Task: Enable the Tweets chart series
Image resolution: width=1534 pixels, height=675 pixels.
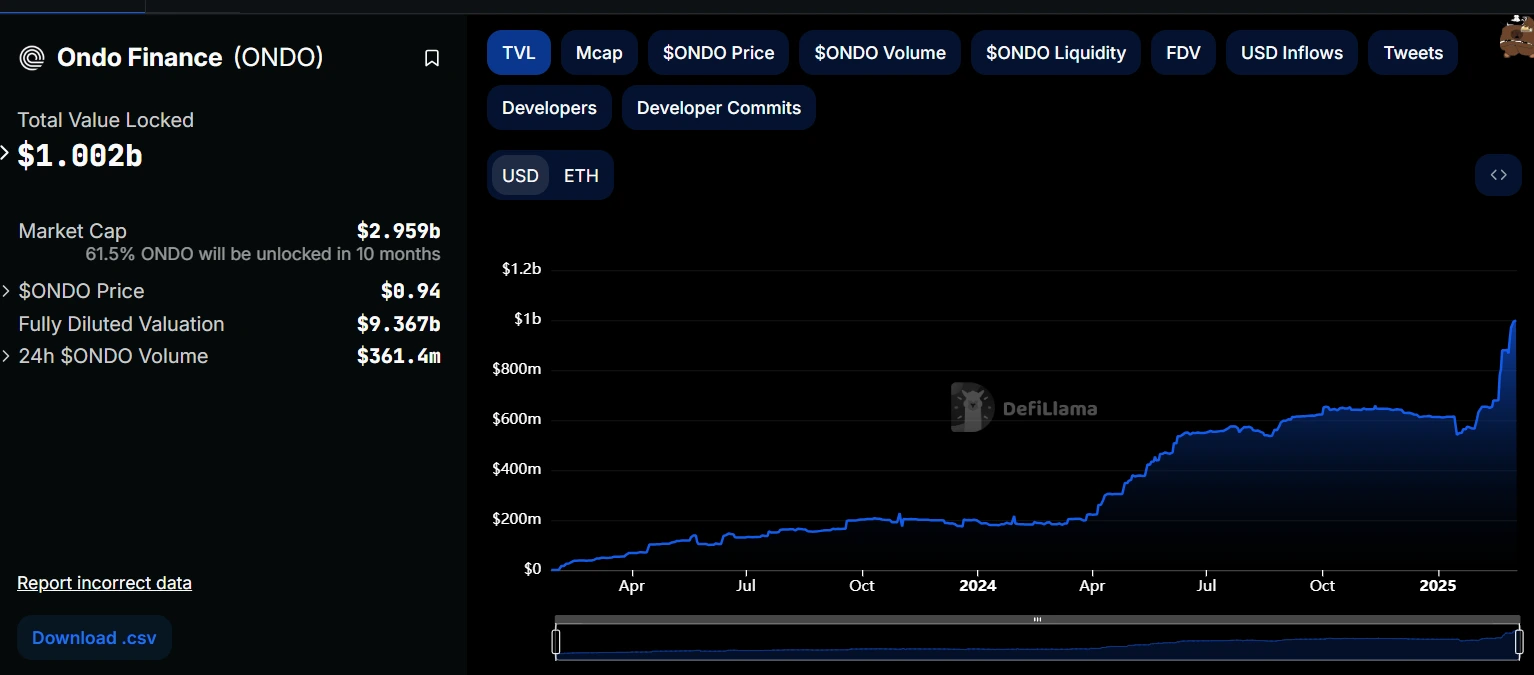Action: 1413,53
